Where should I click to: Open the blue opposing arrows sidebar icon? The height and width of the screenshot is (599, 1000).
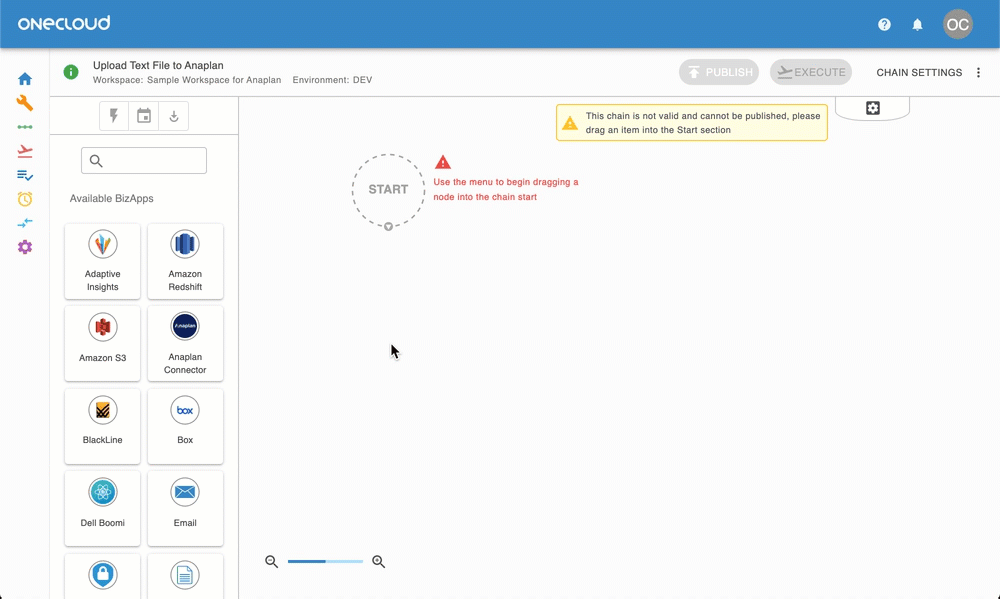click(x=25, y=223)
